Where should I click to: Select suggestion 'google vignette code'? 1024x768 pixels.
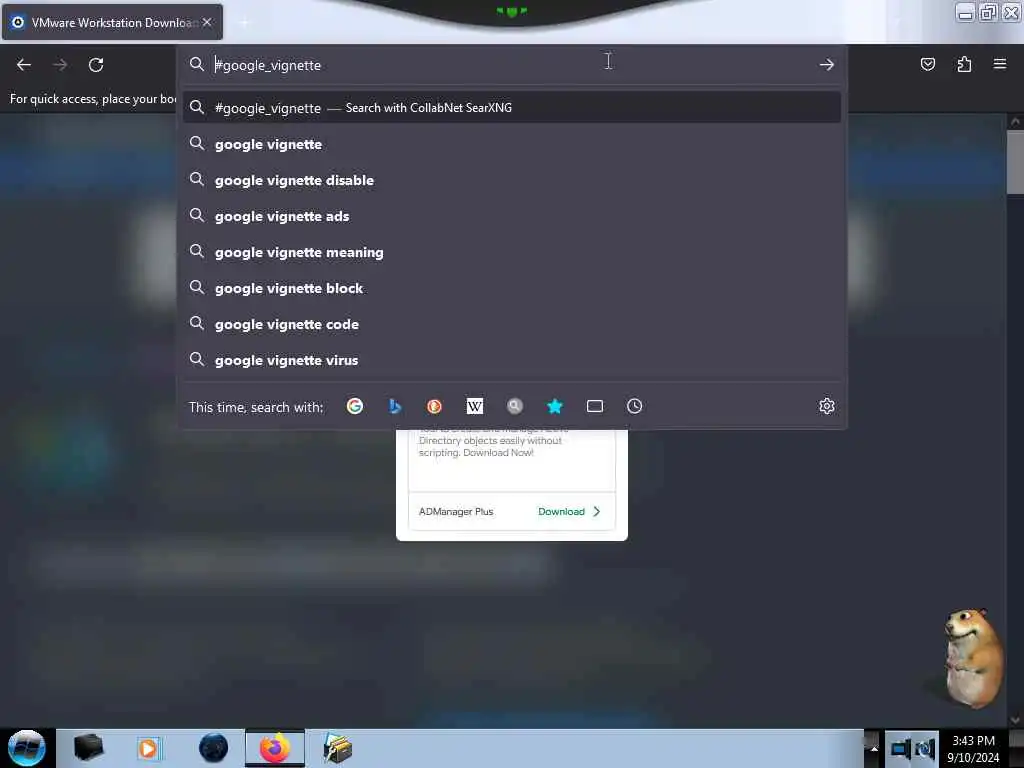pyautogui.click(x=512, y=324)
